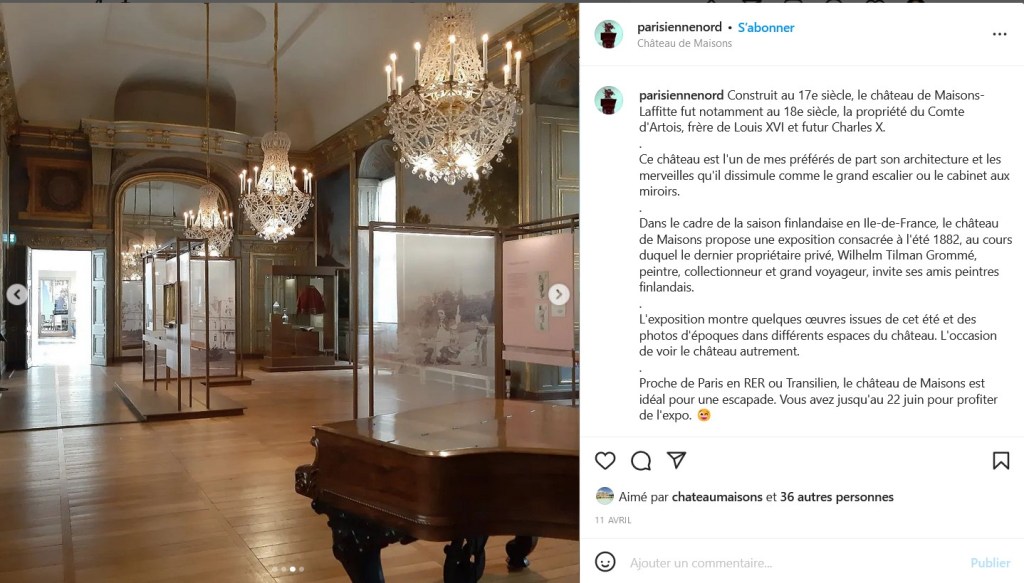Click the S'abonner follow link
The image size is (1024, 583).
(x=766, y=27)
